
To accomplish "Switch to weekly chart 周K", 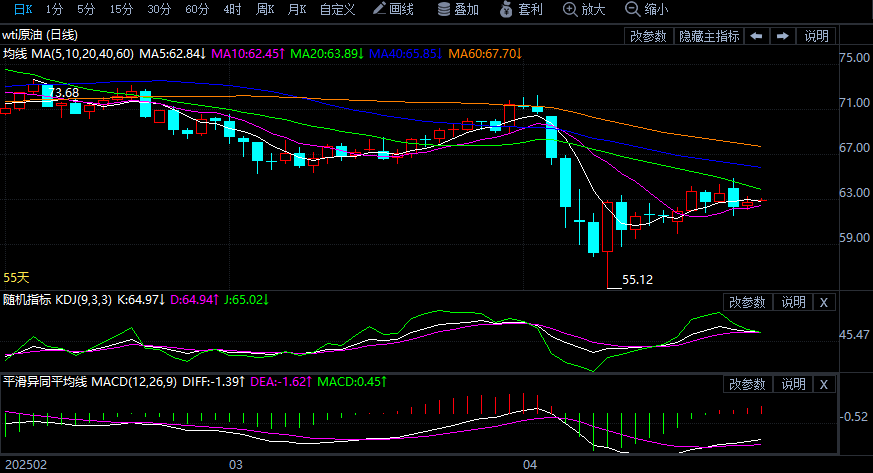I will coord(265,9).
